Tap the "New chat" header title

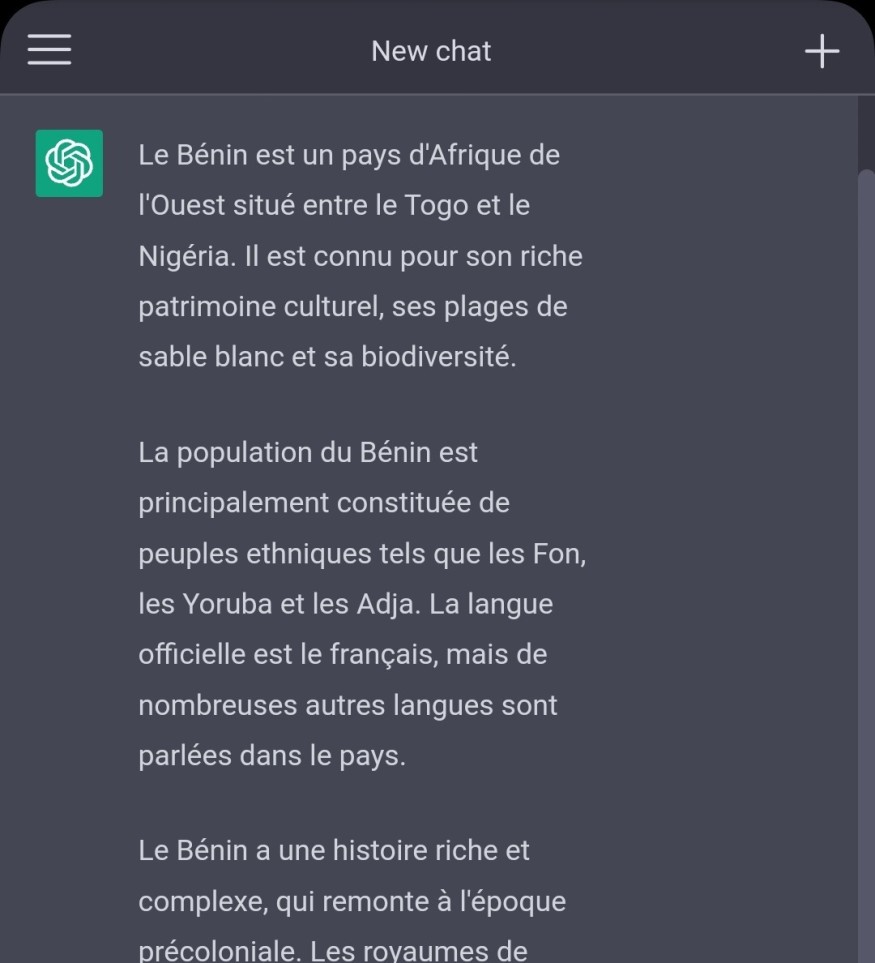431,51
